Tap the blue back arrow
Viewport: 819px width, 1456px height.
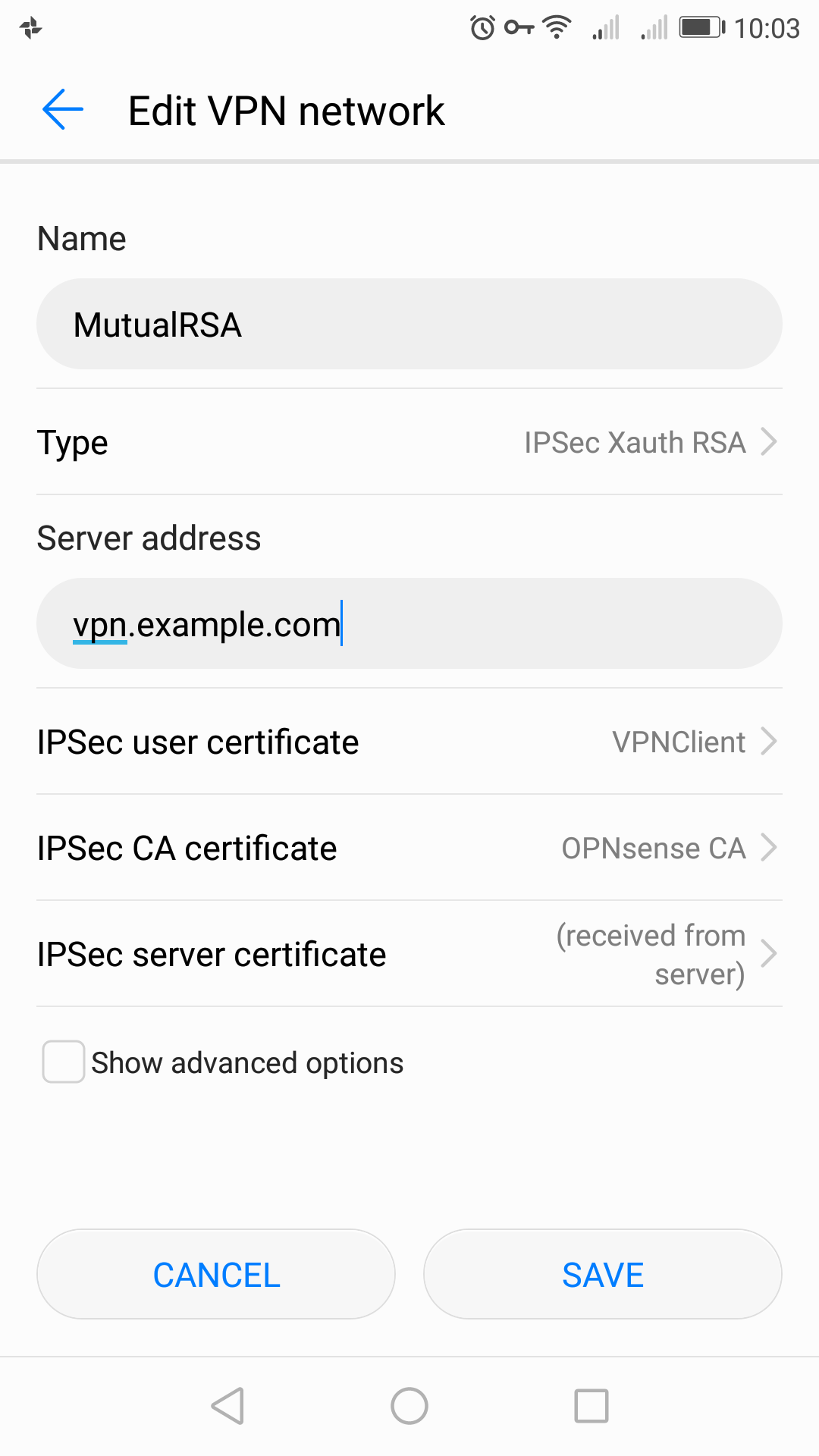point(63,110)
